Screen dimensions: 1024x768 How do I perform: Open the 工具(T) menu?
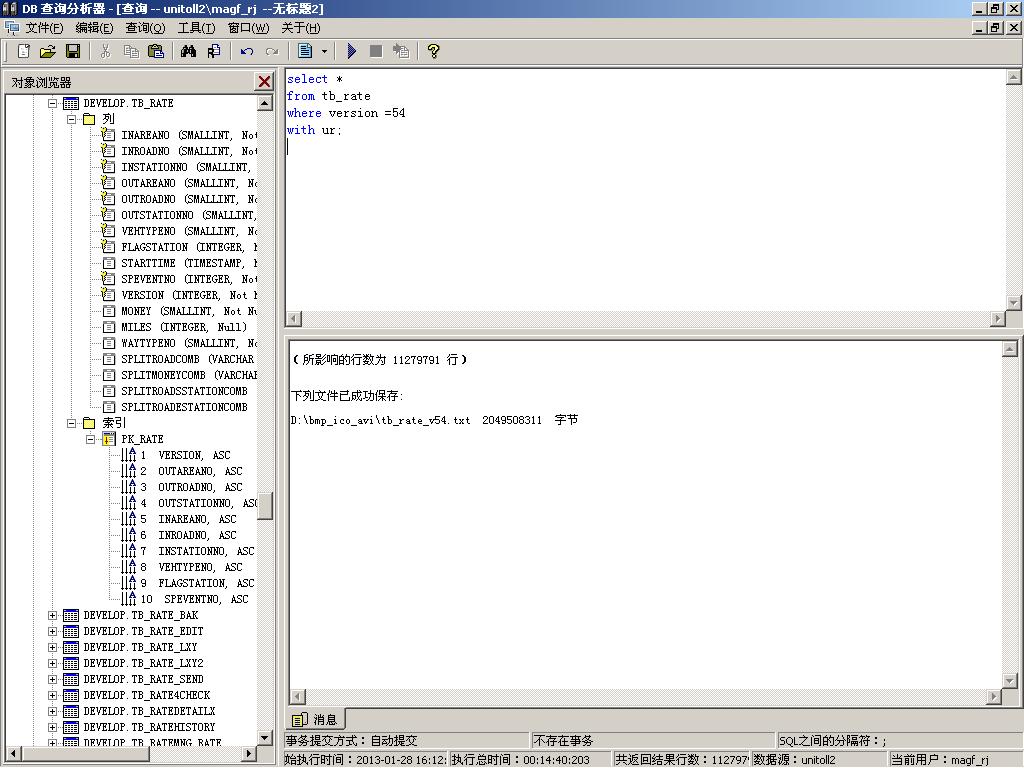(197, 28)
